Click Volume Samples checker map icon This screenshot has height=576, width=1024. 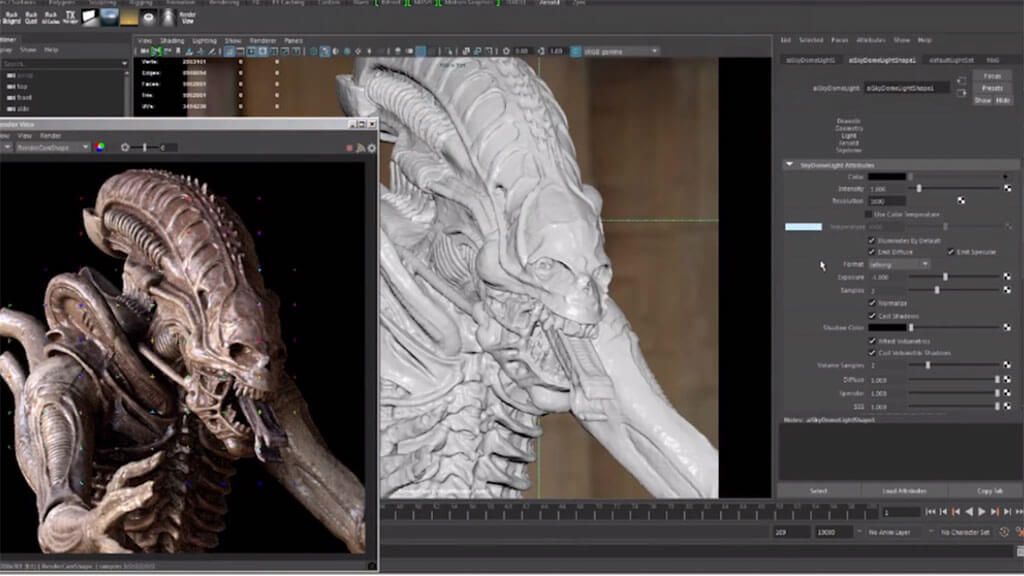click(1007, 365)
